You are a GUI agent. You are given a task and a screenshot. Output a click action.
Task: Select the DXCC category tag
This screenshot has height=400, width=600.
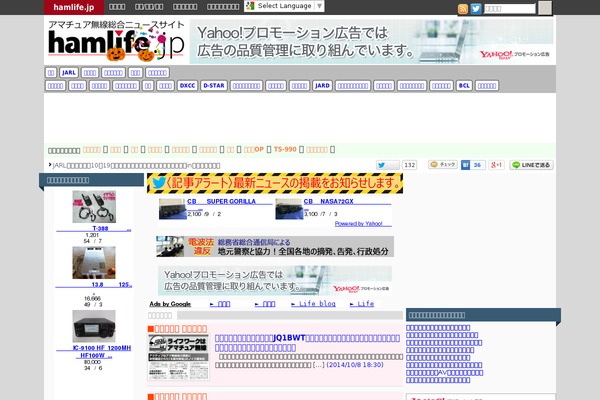(187, 86)
